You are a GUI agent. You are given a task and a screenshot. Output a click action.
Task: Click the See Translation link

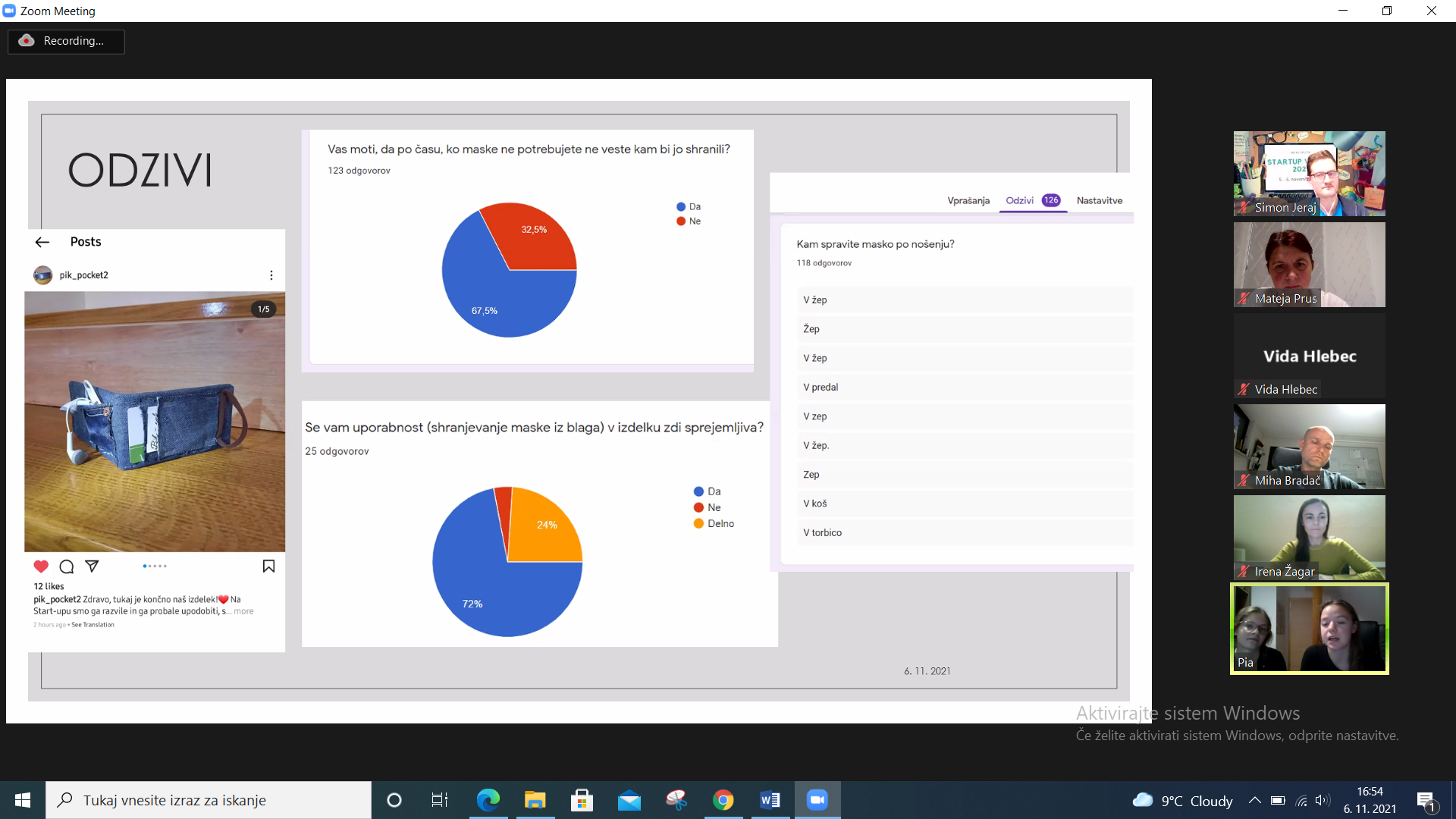pos(93,625)
